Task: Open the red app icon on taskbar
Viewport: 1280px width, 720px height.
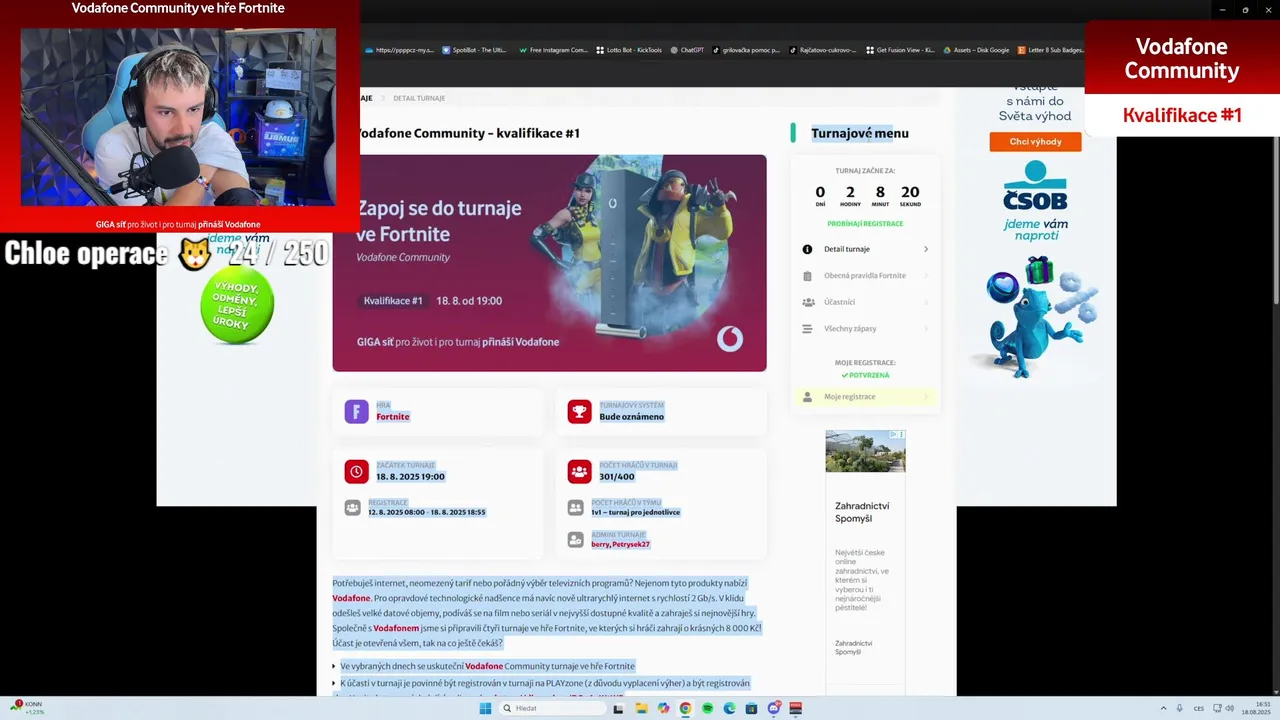Action: click(x=796, y=708)
